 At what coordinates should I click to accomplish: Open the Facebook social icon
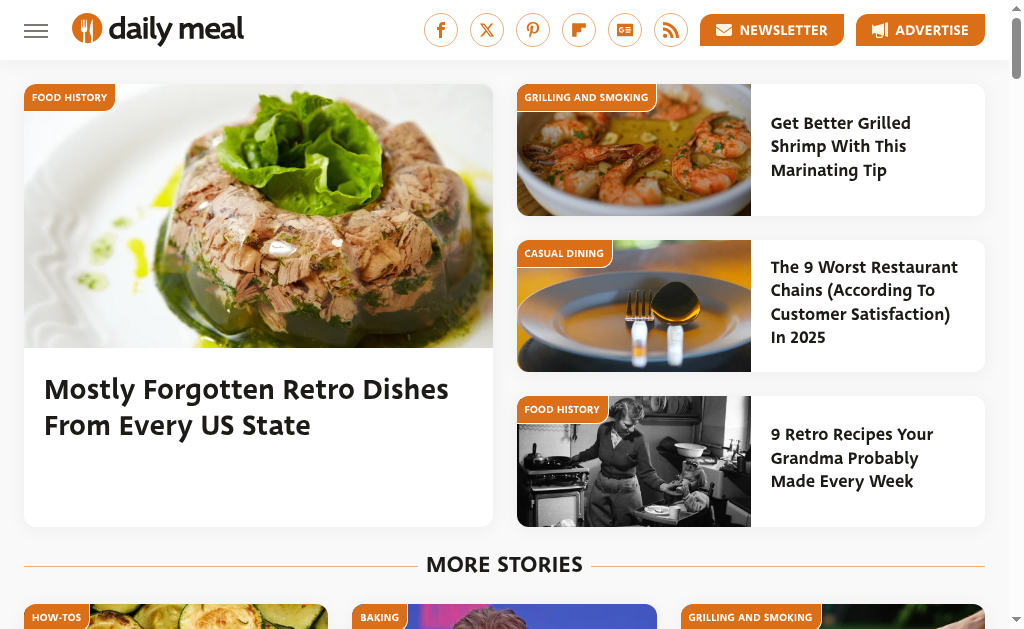click(441, 30)
